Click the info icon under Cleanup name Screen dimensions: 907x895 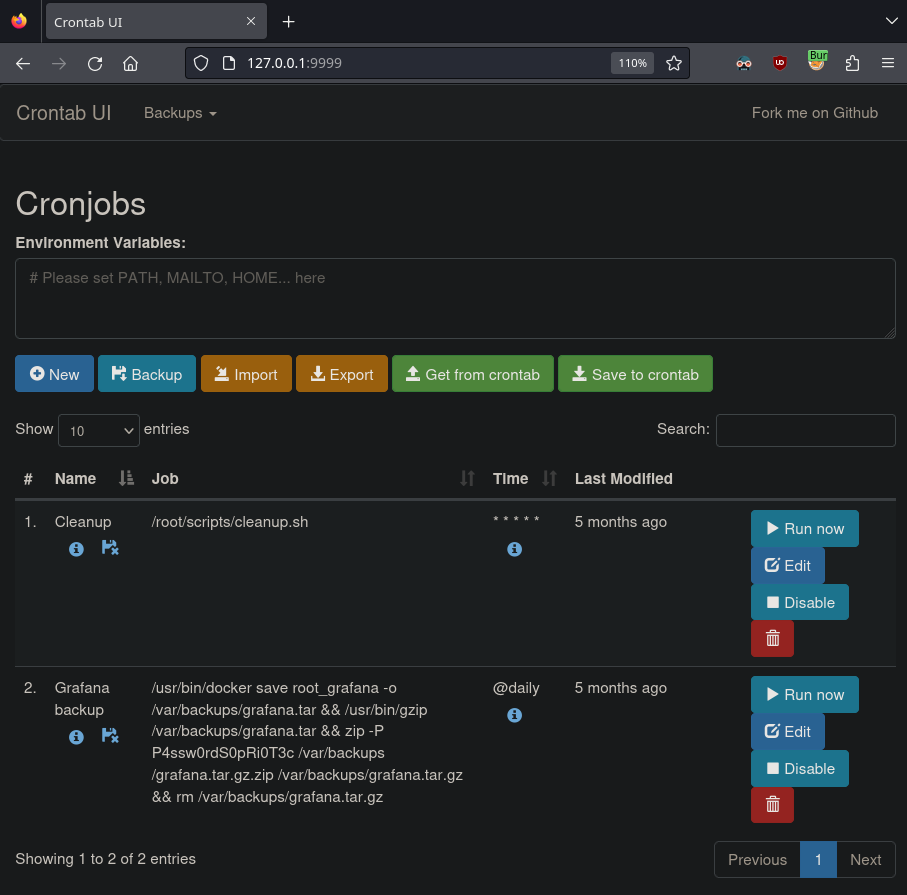tap(76, 549)
